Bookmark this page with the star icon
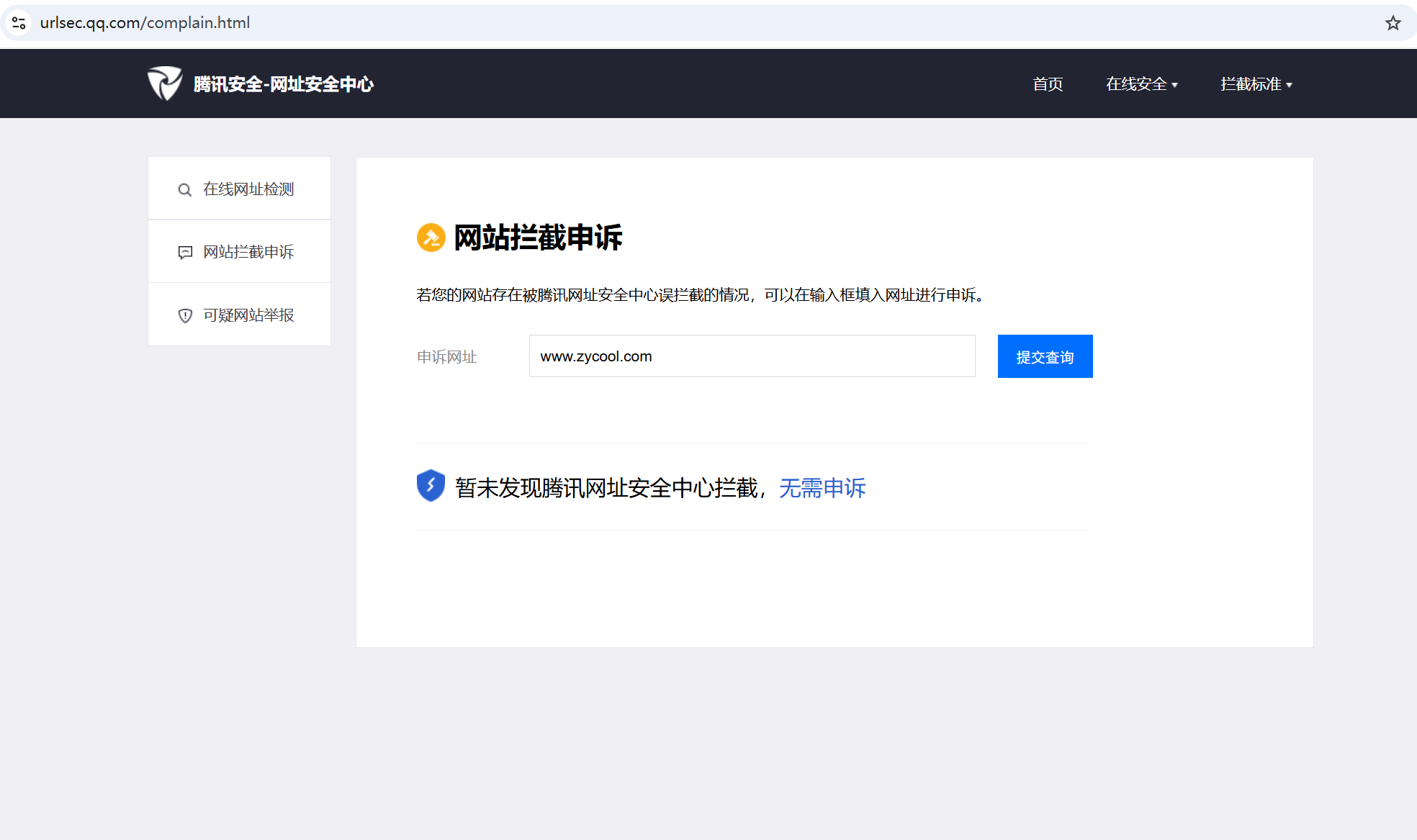The width and height of the screenshot is (1417, 840). (x=1393, y=23)
